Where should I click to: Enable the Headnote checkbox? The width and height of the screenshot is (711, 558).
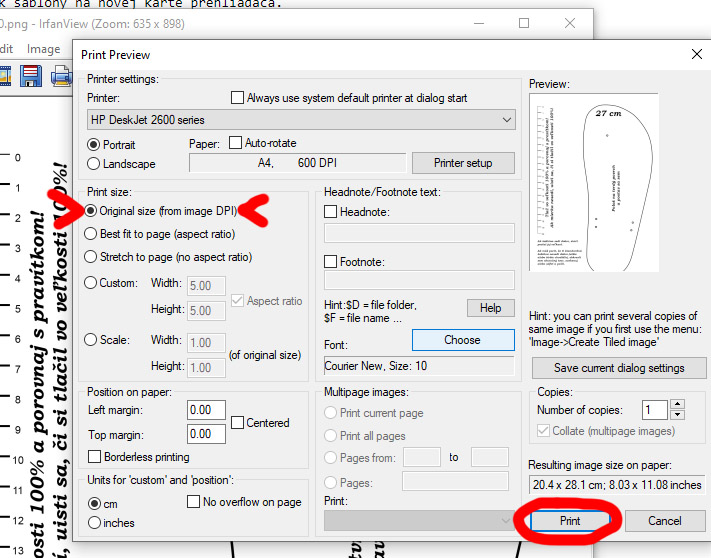pyautogui.click(x=331, y=212)
